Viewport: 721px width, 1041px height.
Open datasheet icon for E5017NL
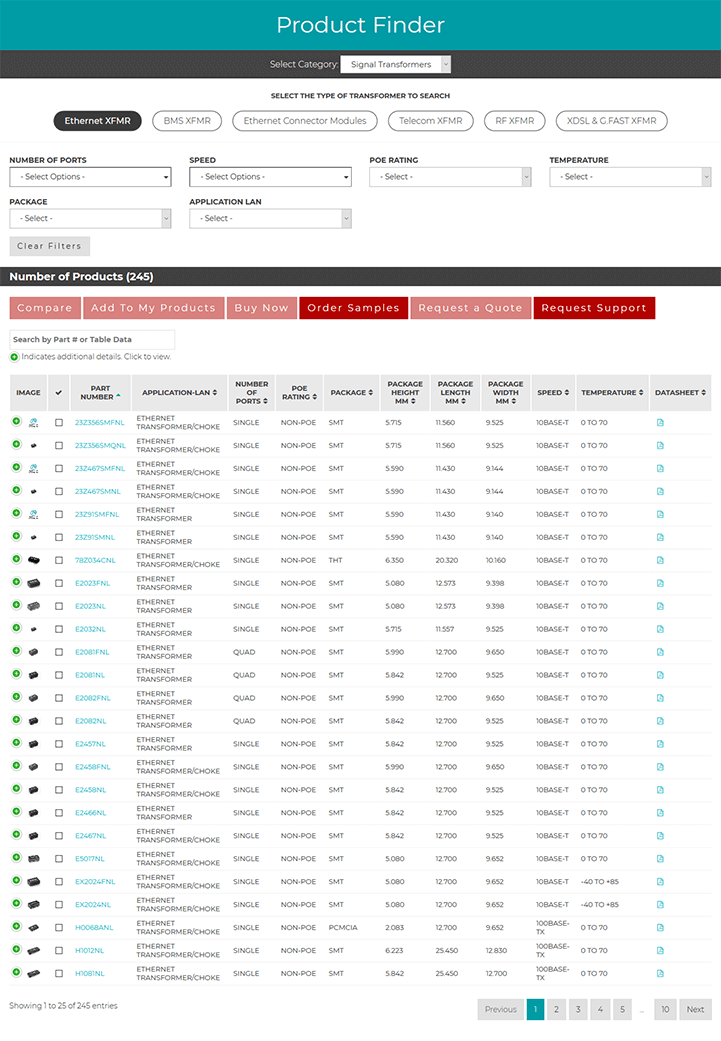tap(660, 859)
